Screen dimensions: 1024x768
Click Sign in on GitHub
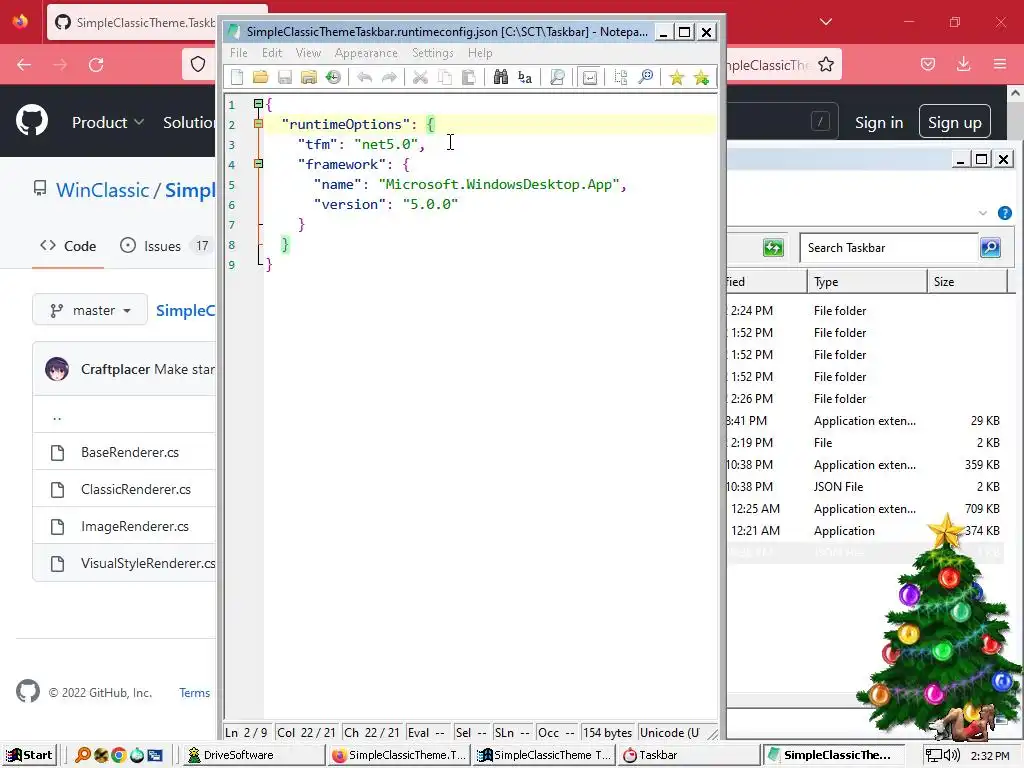click(x=879, y=123)
